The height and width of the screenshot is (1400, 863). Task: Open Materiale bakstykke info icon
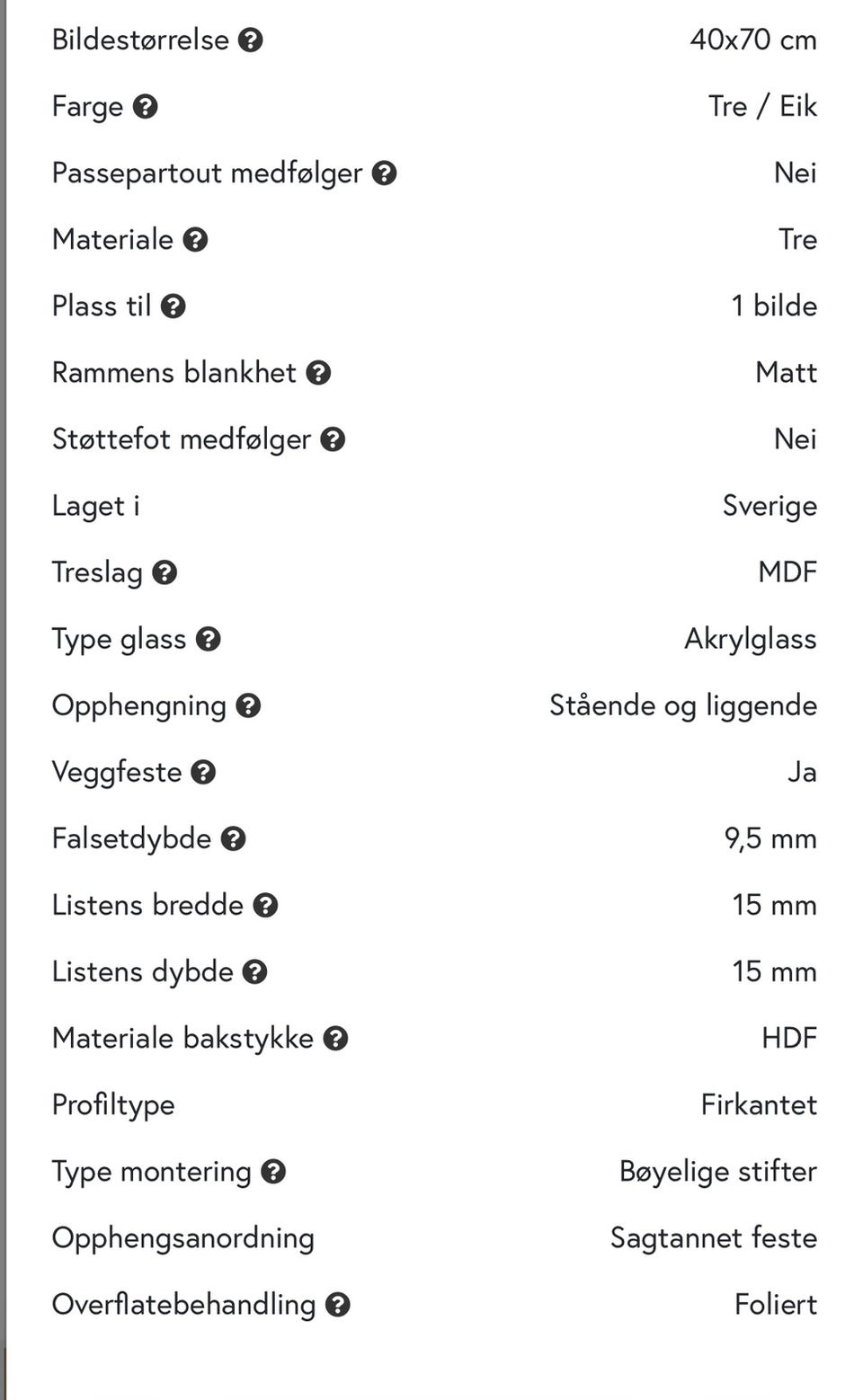336,1038
